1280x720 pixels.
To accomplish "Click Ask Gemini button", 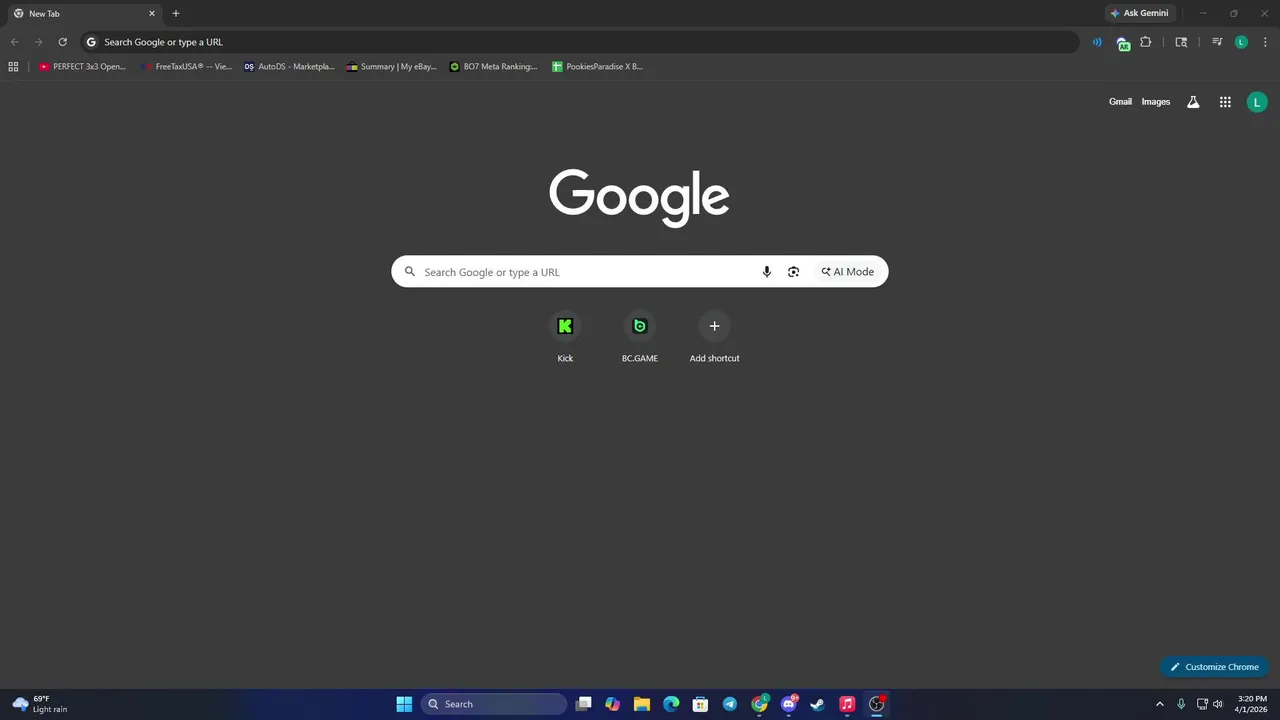I will 1139,14.
